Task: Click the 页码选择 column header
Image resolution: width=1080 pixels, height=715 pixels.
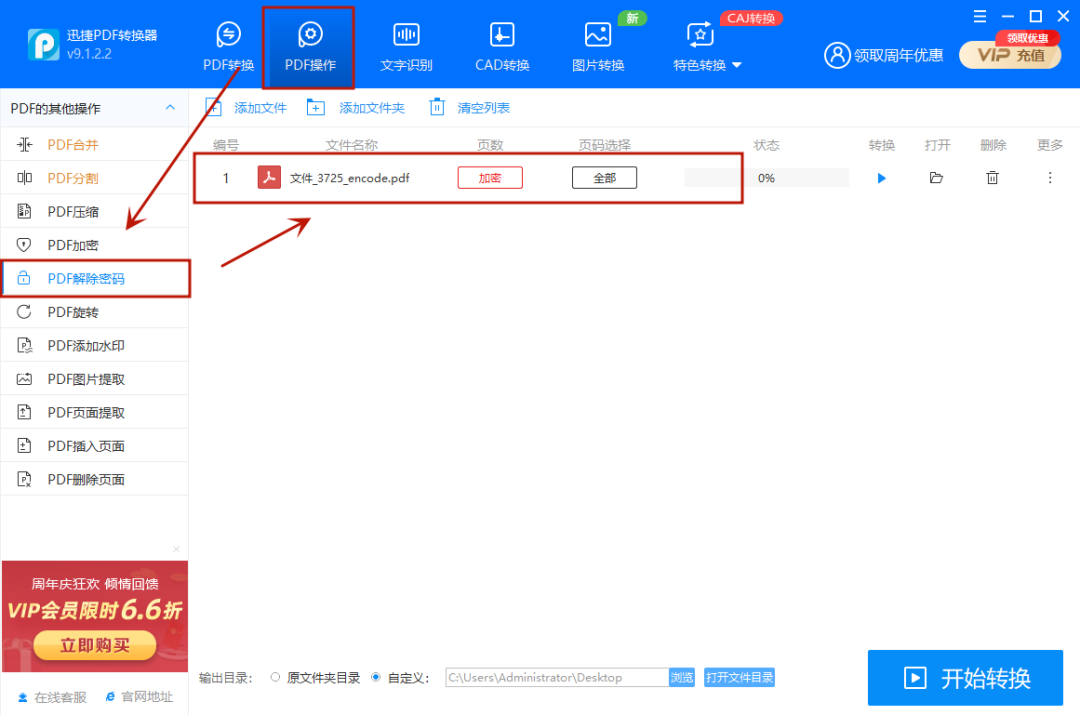Action: point(604,145)
